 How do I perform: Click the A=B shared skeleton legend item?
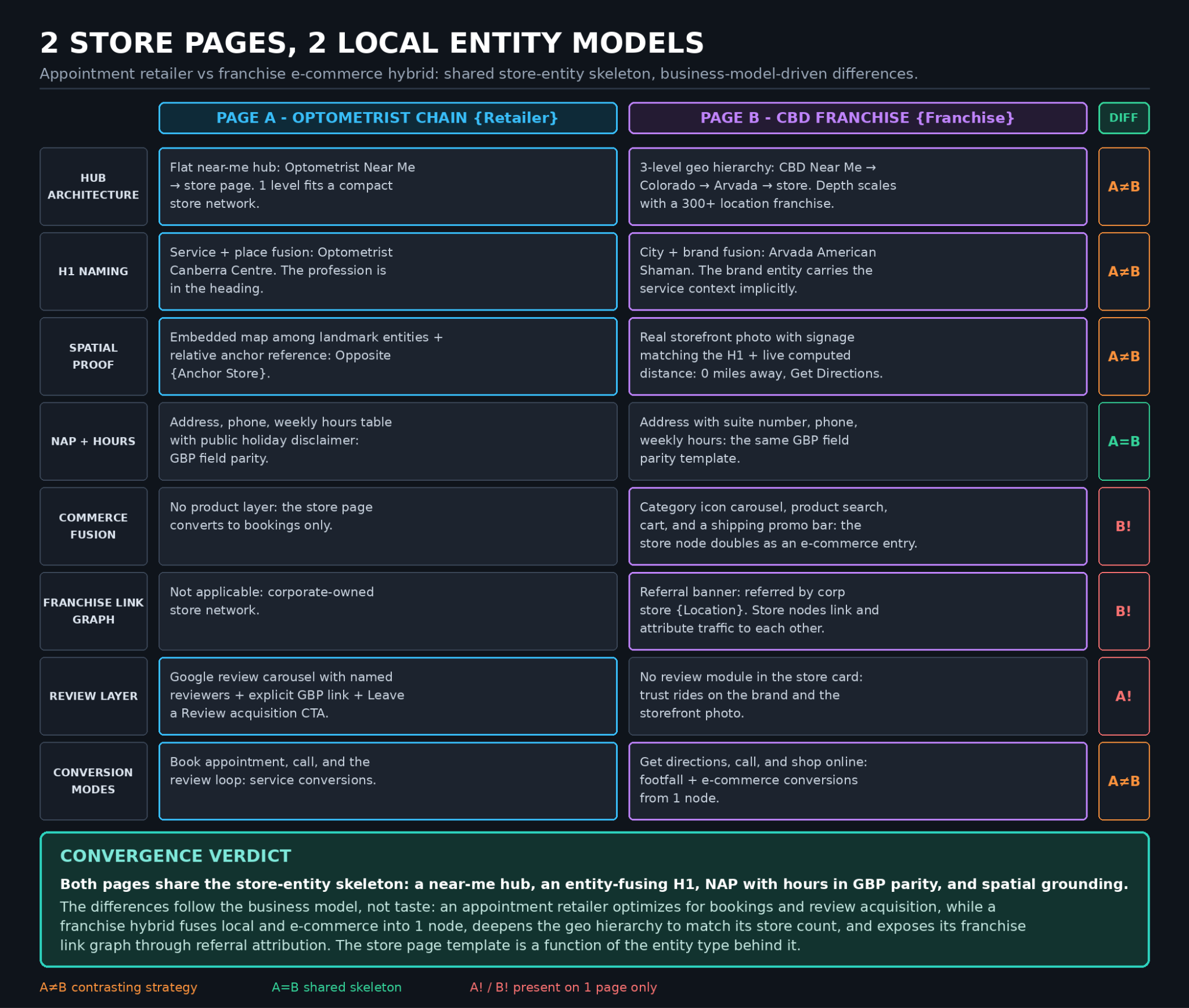337,987
